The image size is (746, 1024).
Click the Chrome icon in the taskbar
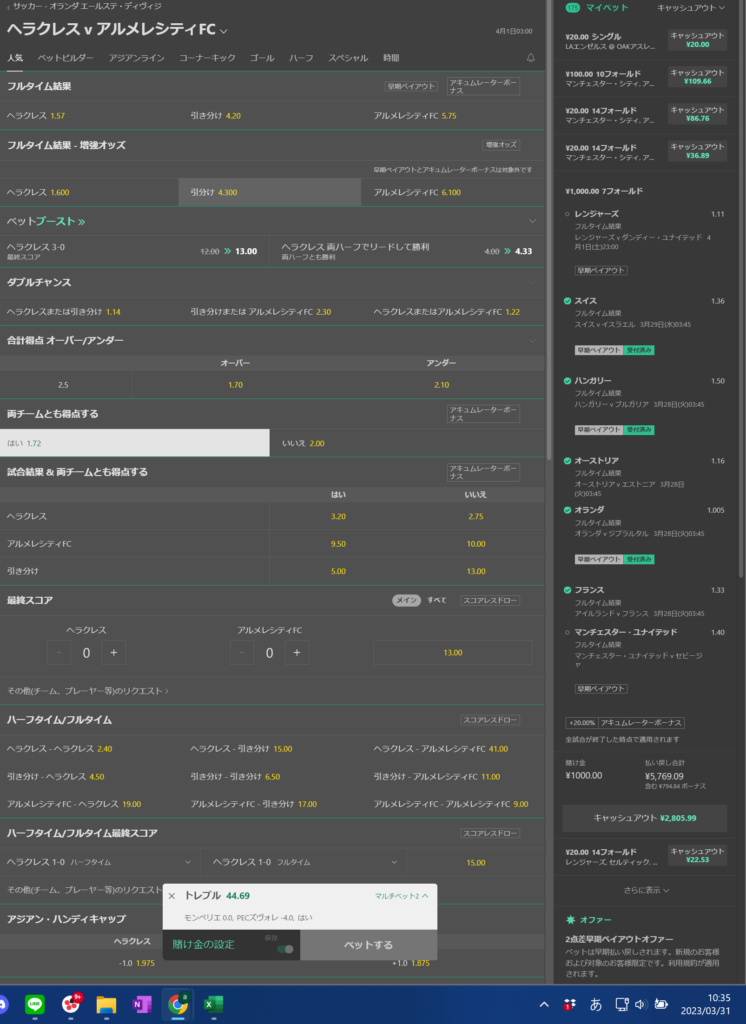[178, 1004]
